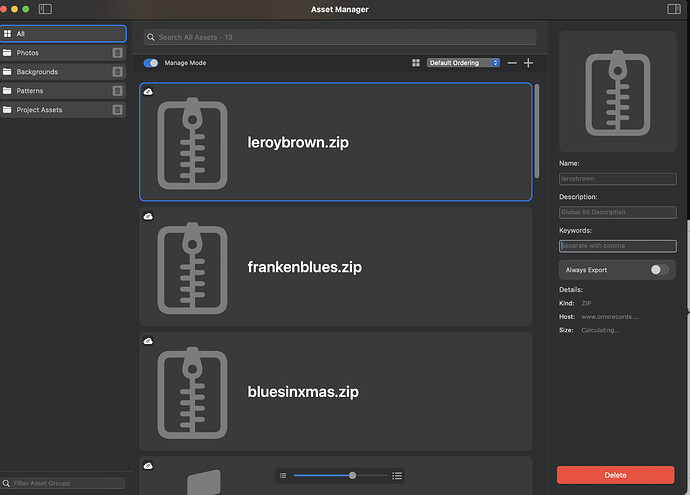Click the large list size icon
The width and height of the screenshot is (690, 495).
(397, 476)
